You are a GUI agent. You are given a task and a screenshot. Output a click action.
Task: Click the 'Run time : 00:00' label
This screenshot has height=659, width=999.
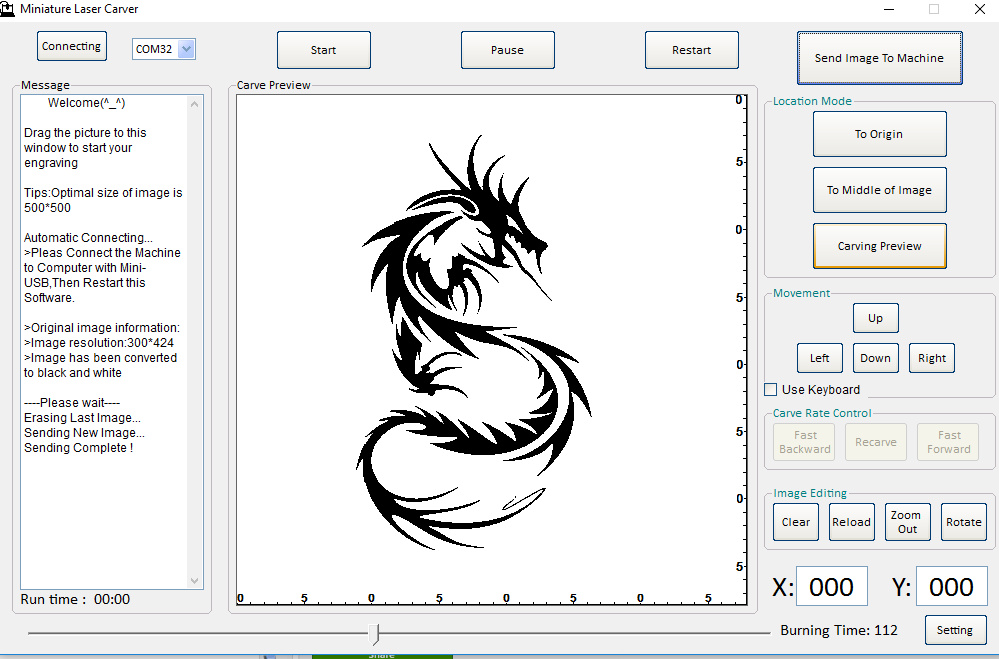(x=75, y=599)
